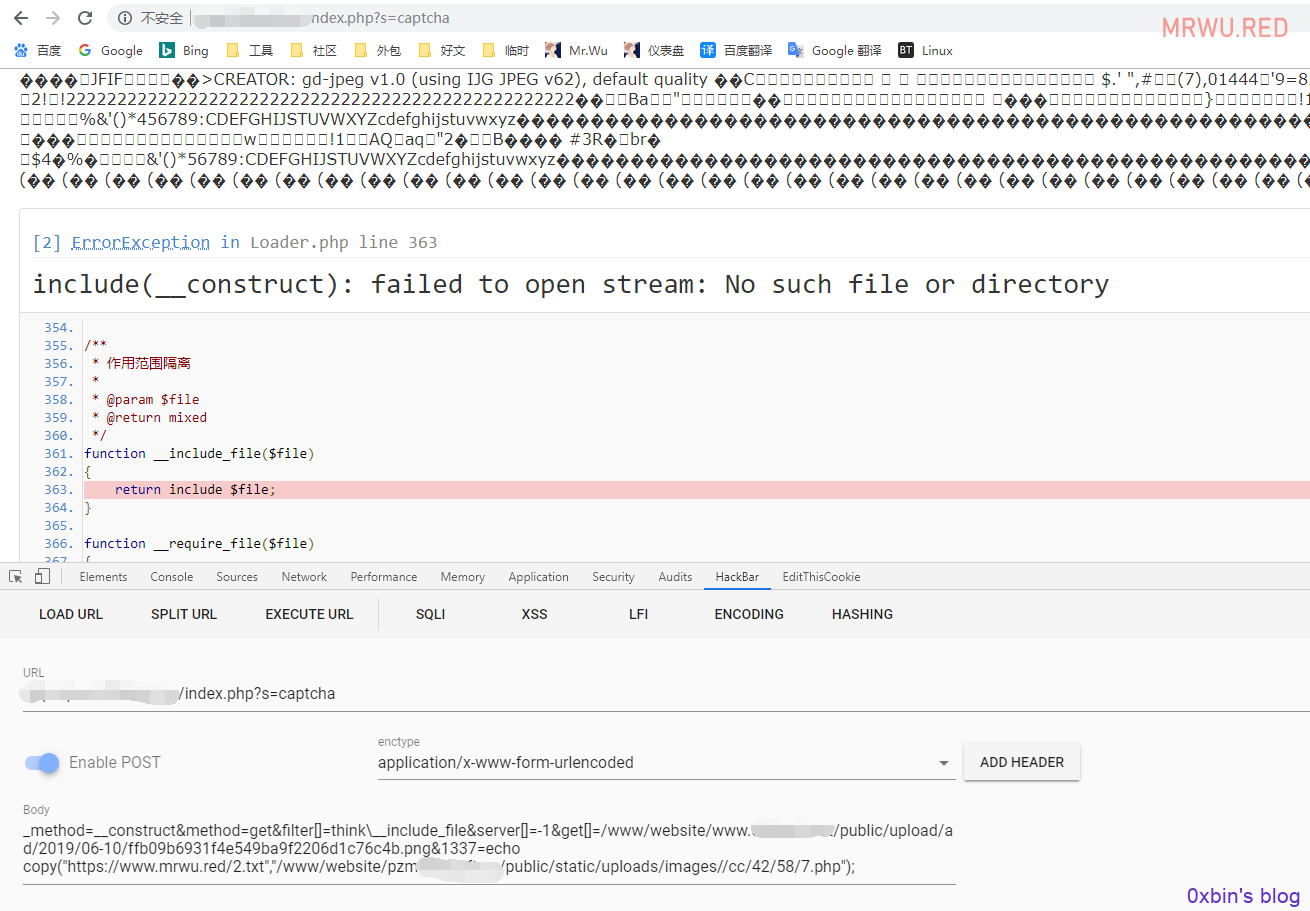Open the Google 翻译 bookmark

point(835,50)
